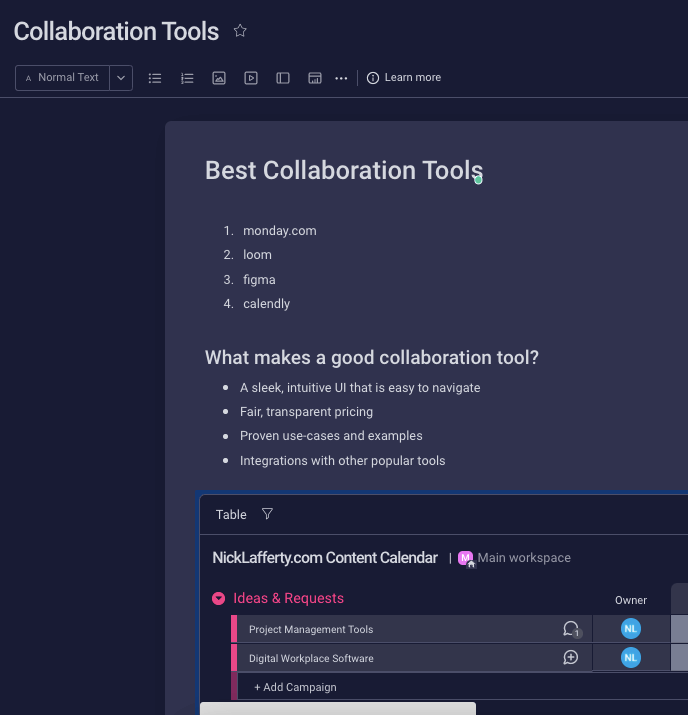Open NickLafferty.com Content Calendar board title
Screen dimensions: 688x715
(325, 558)
